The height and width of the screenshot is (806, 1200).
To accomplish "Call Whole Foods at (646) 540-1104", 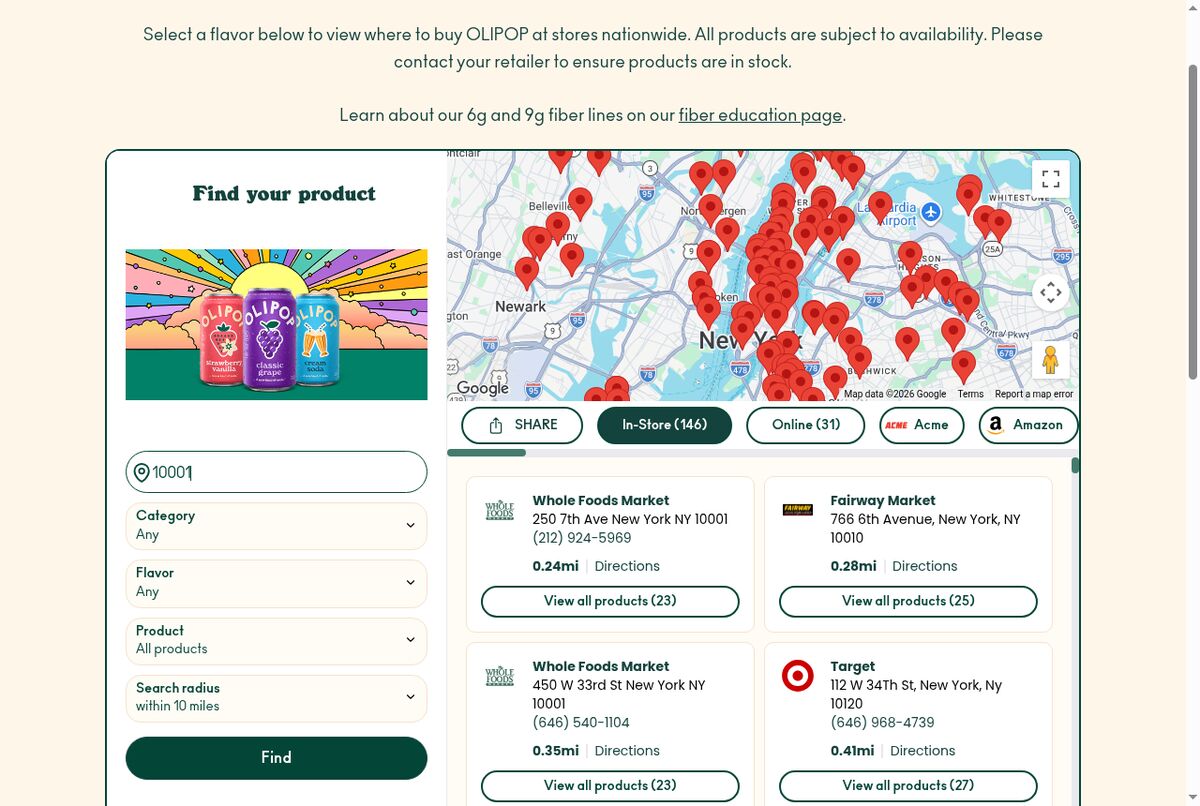I will pos(581,722).
